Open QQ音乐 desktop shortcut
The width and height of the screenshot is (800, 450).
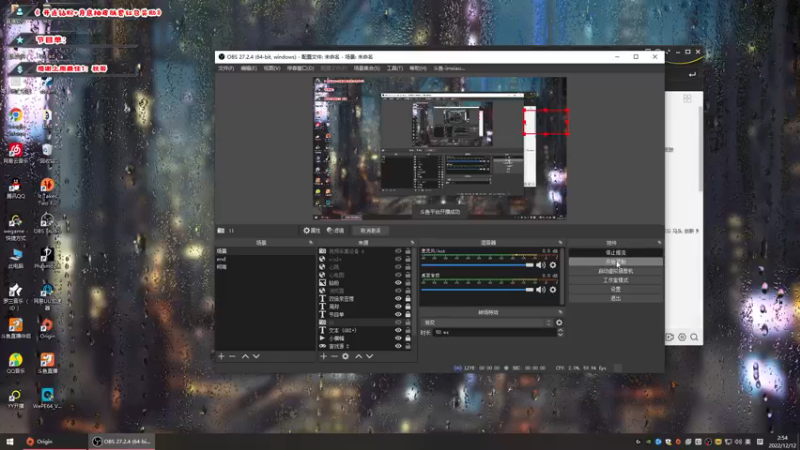point(15,363)
